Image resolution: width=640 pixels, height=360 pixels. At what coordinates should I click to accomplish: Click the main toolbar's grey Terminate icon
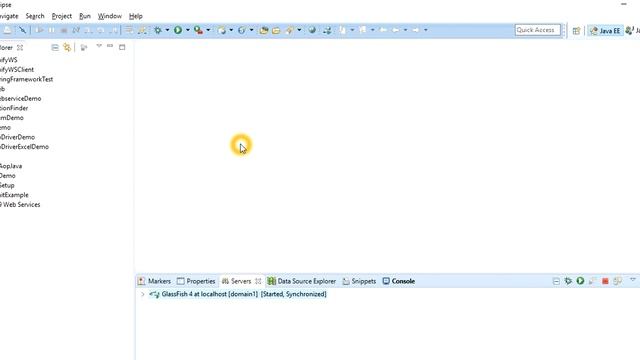click(64, 30)
